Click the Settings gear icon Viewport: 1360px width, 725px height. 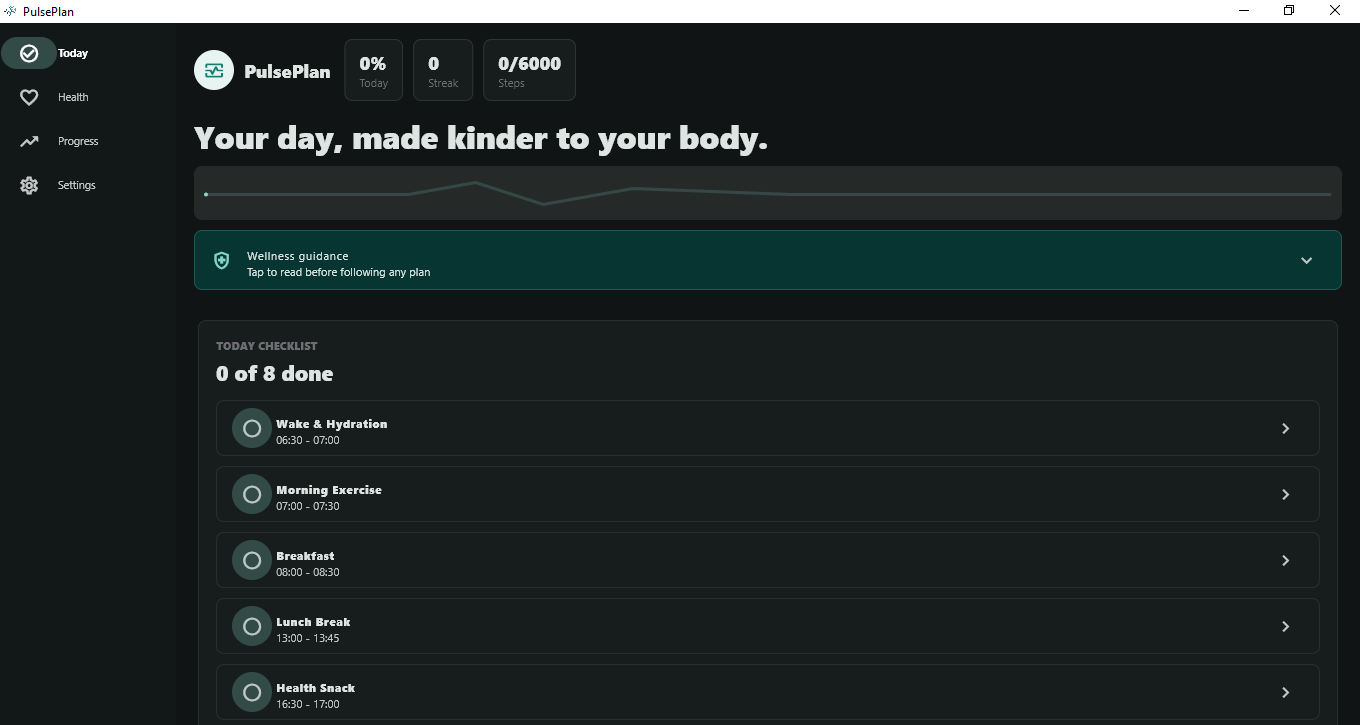pos(29,185)
